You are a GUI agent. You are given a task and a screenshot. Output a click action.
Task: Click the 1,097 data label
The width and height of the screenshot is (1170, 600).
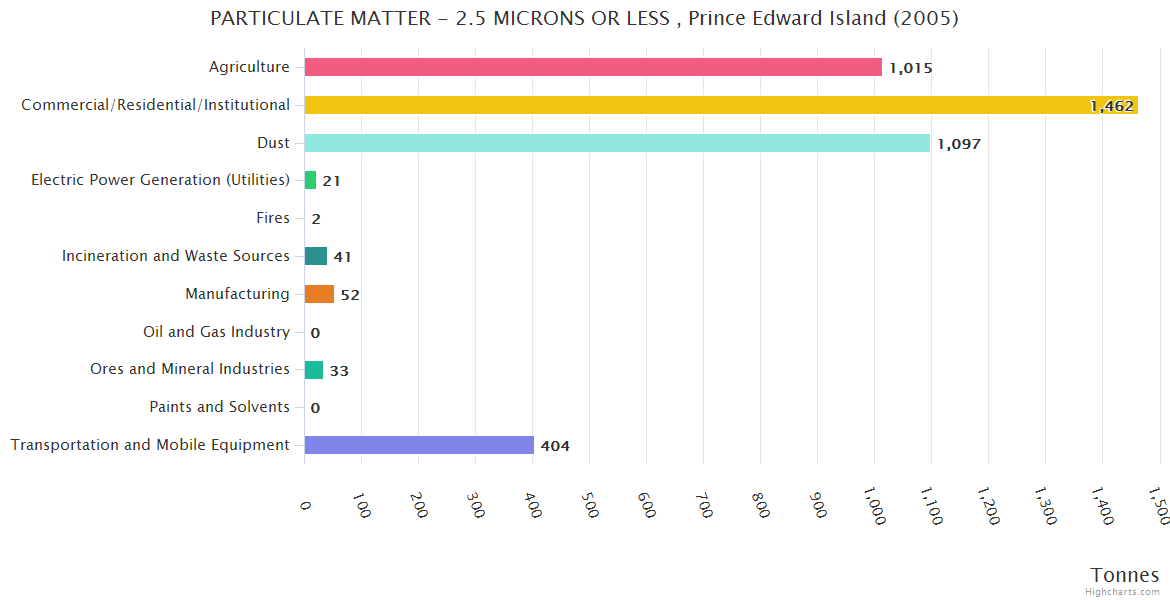(959, 144)
